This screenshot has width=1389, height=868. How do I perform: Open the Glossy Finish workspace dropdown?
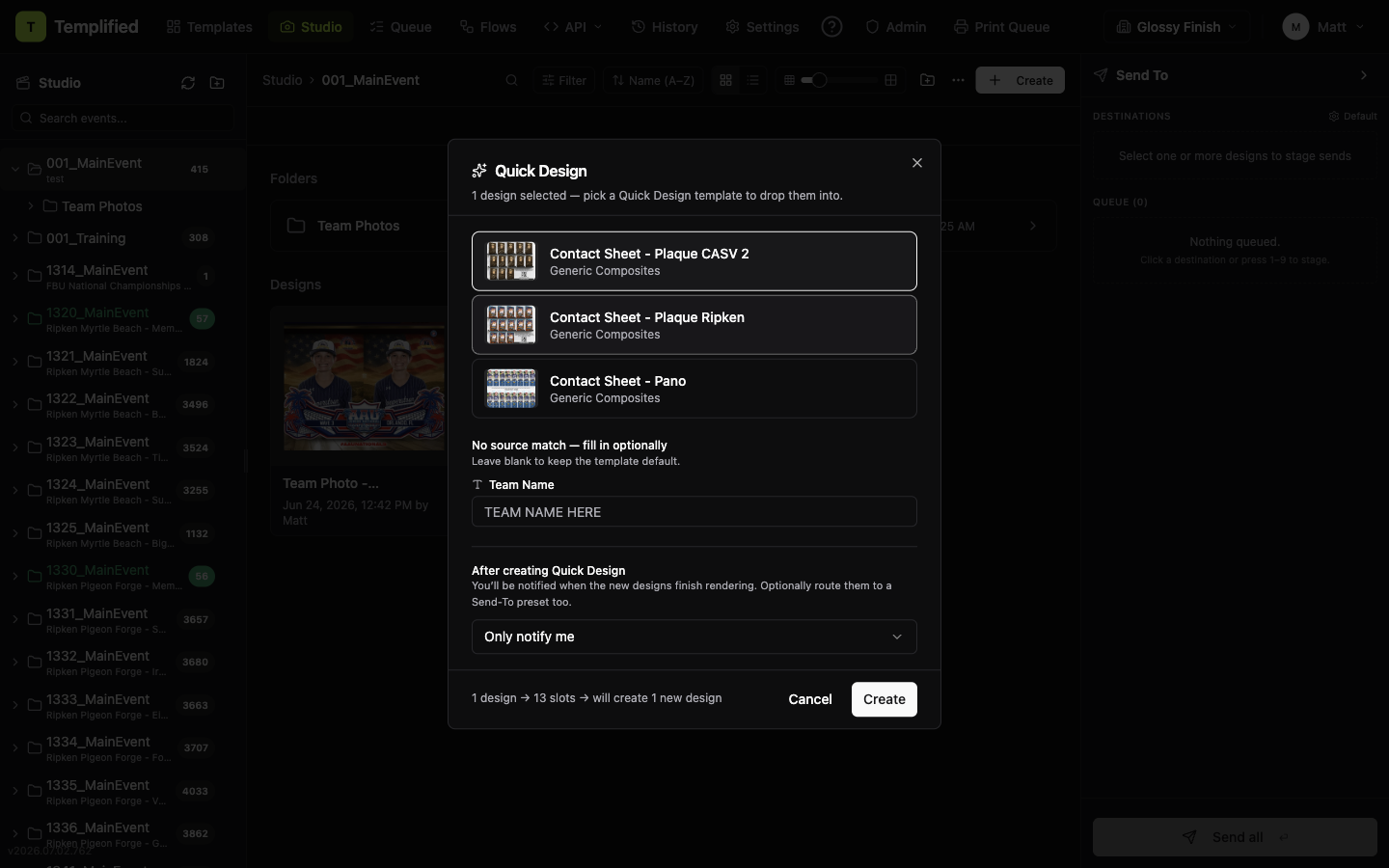click(x=1176, y=27)
